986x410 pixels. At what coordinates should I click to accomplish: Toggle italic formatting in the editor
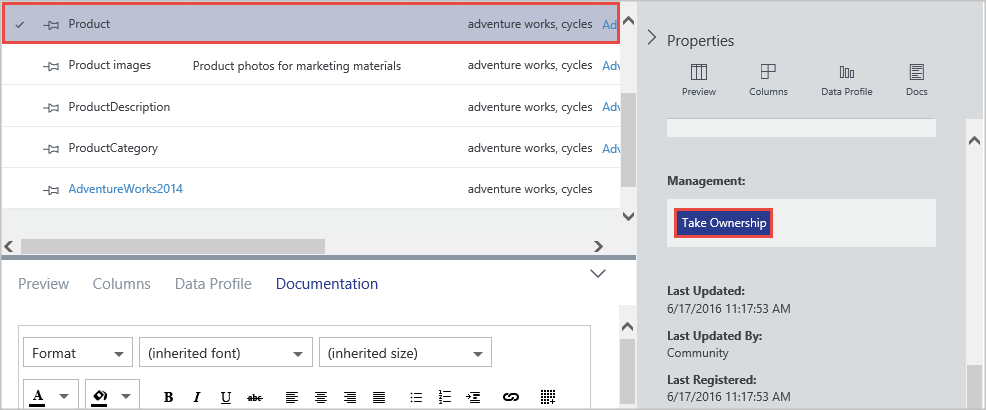tap(197, 397)
